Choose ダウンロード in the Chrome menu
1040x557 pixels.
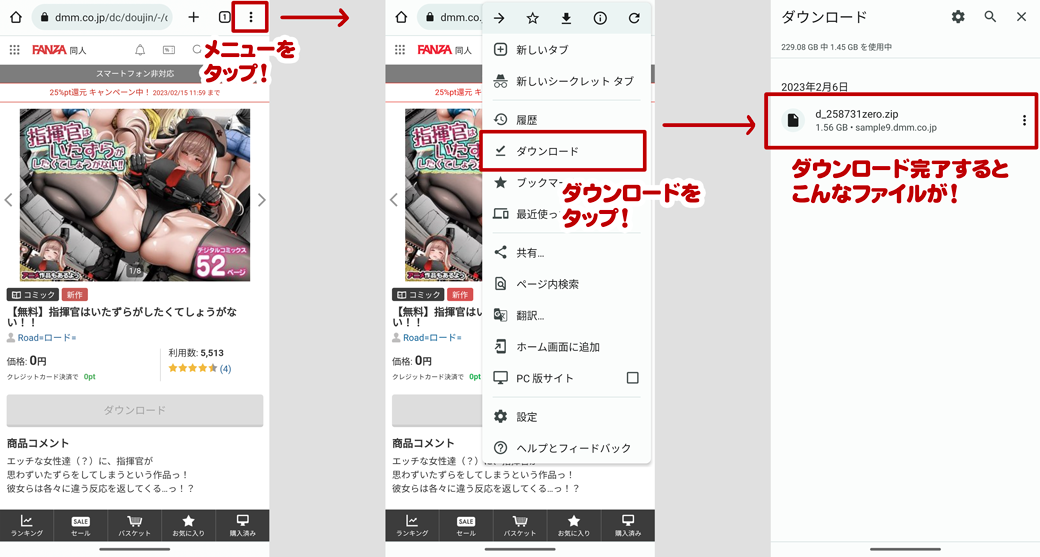pyautogui.click(x=566, y=151)
